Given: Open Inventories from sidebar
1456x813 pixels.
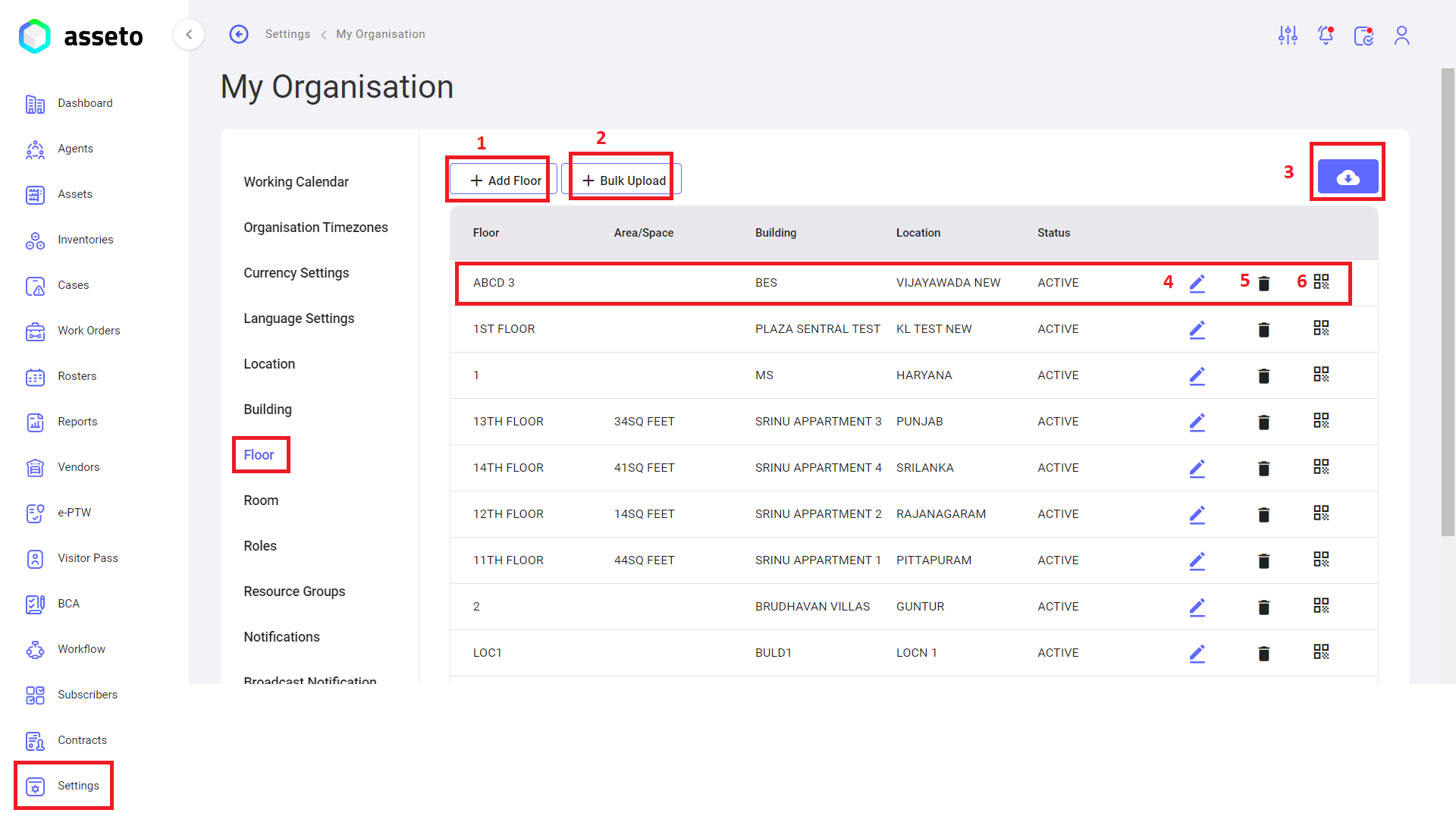Looking at the screenshot, I should pos(69,240).
